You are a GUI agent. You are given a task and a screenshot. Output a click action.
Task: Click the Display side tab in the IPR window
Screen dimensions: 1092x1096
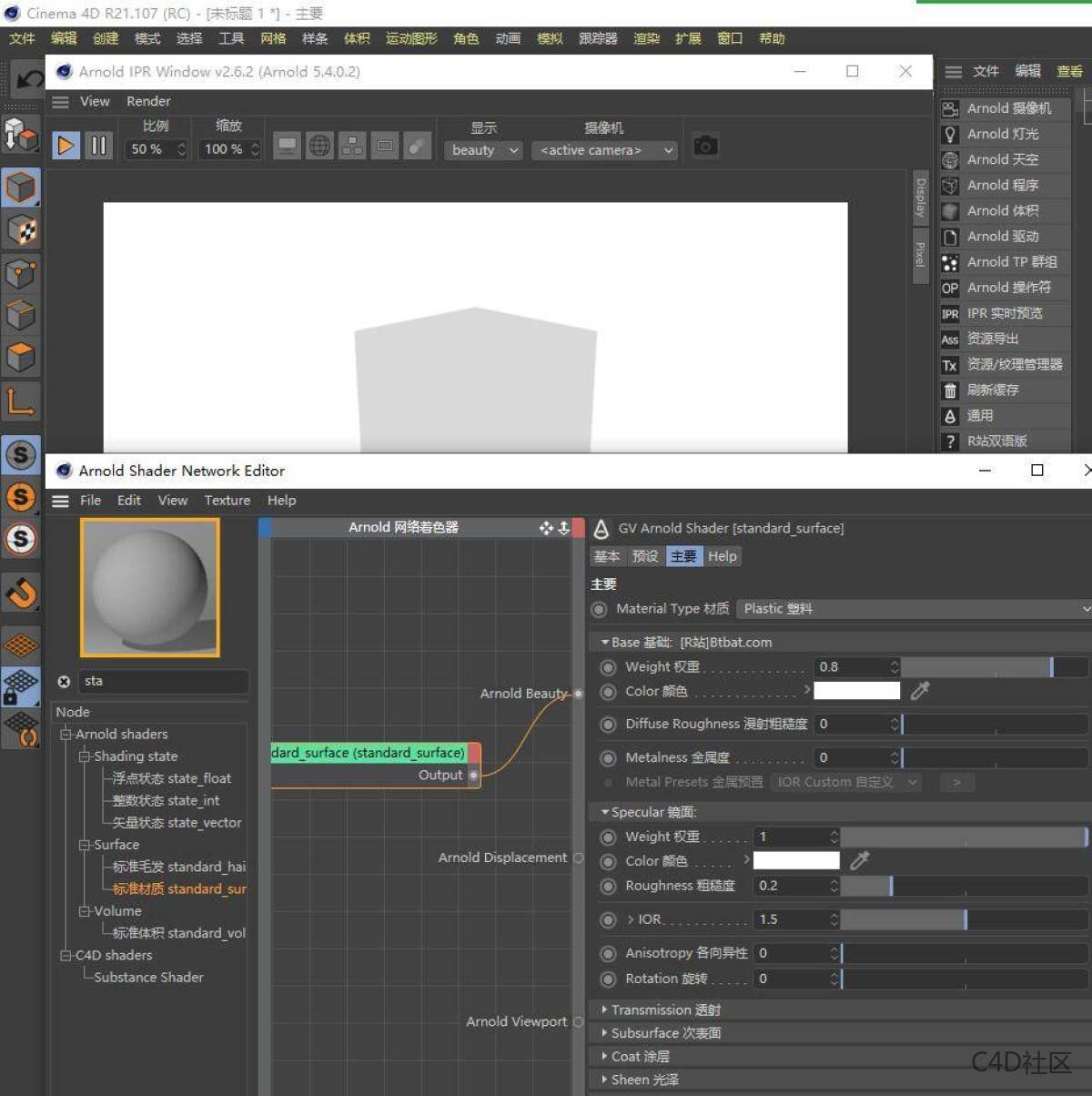(x=920, y=198)
